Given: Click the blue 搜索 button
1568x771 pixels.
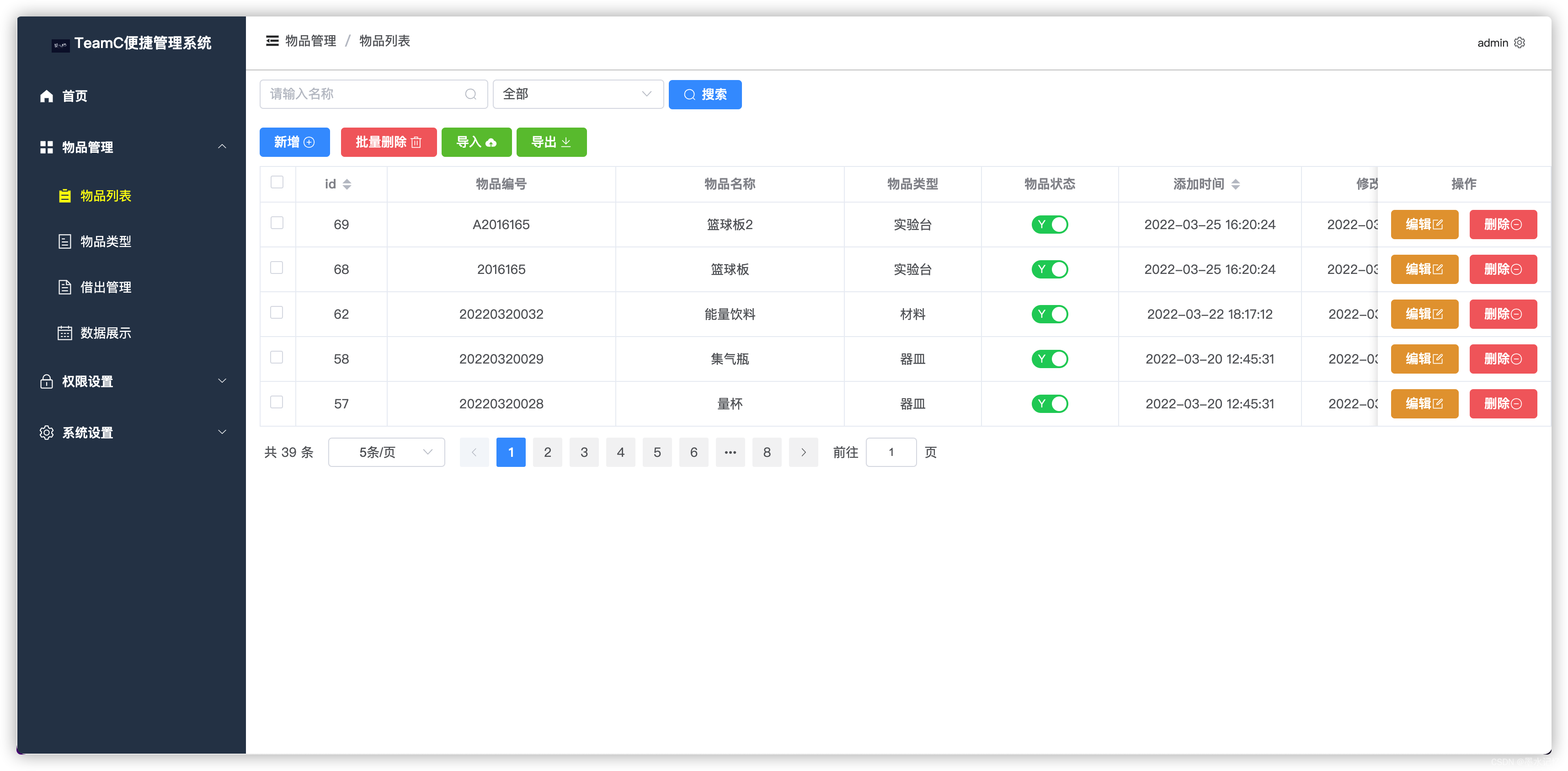Looking at the screenshot, I should 705,94.
